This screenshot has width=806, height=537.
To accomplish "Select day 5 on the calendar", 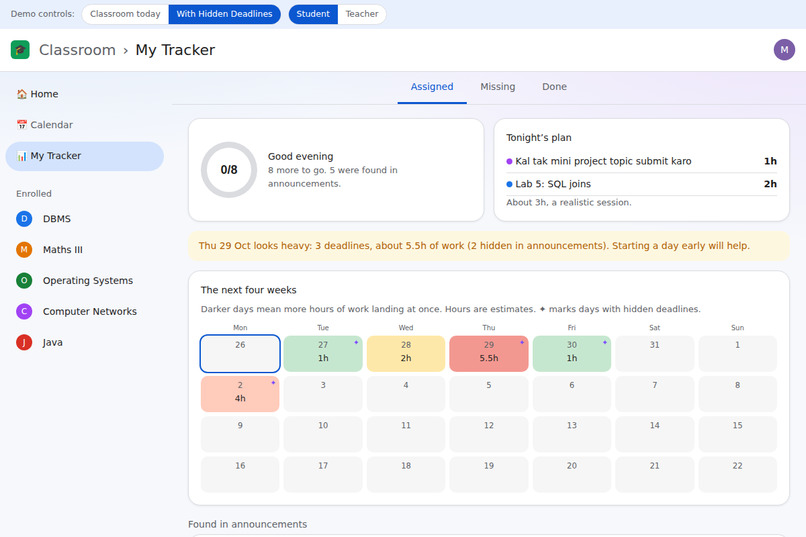I will click(x=489, y=394).
